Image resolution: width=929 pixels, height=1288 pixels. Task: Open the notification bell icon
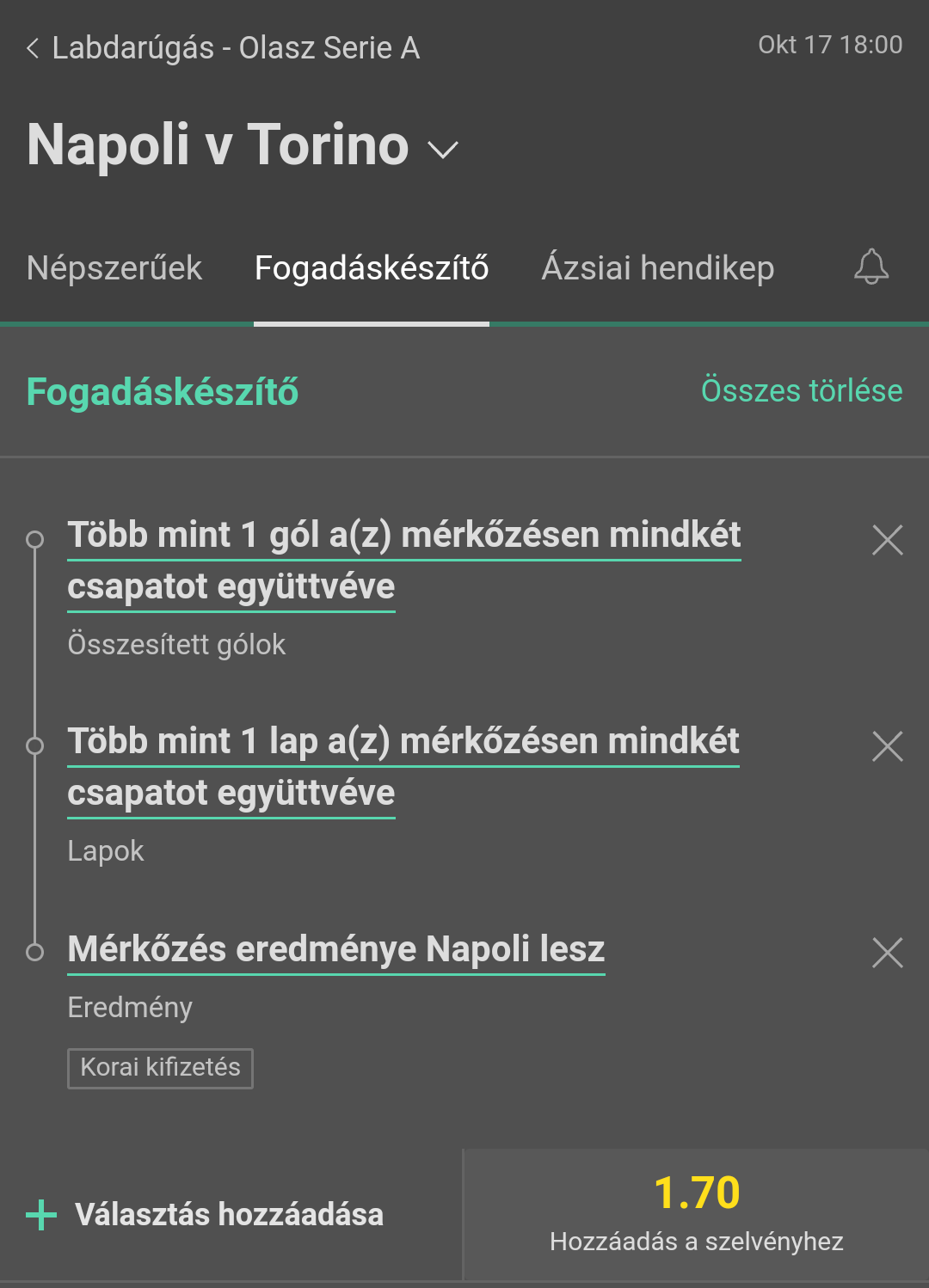871,267
